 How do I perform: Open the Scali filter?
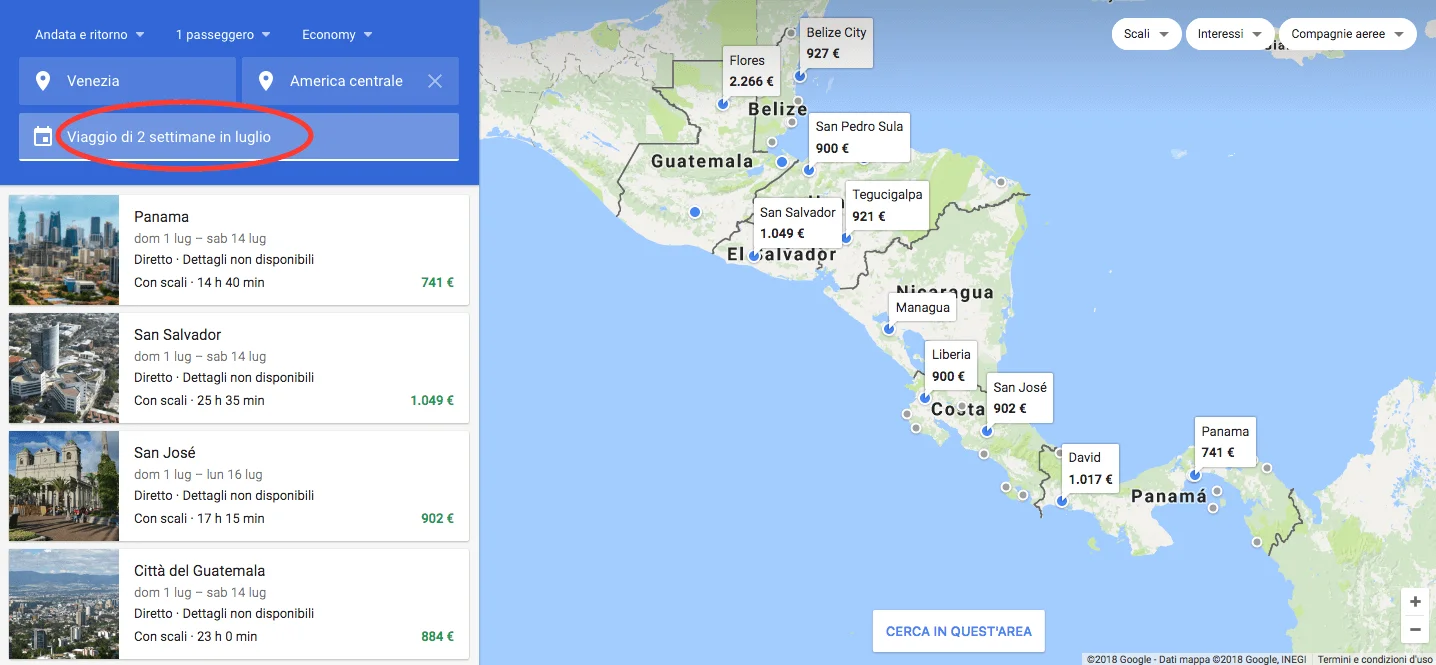coord(1145,34)
